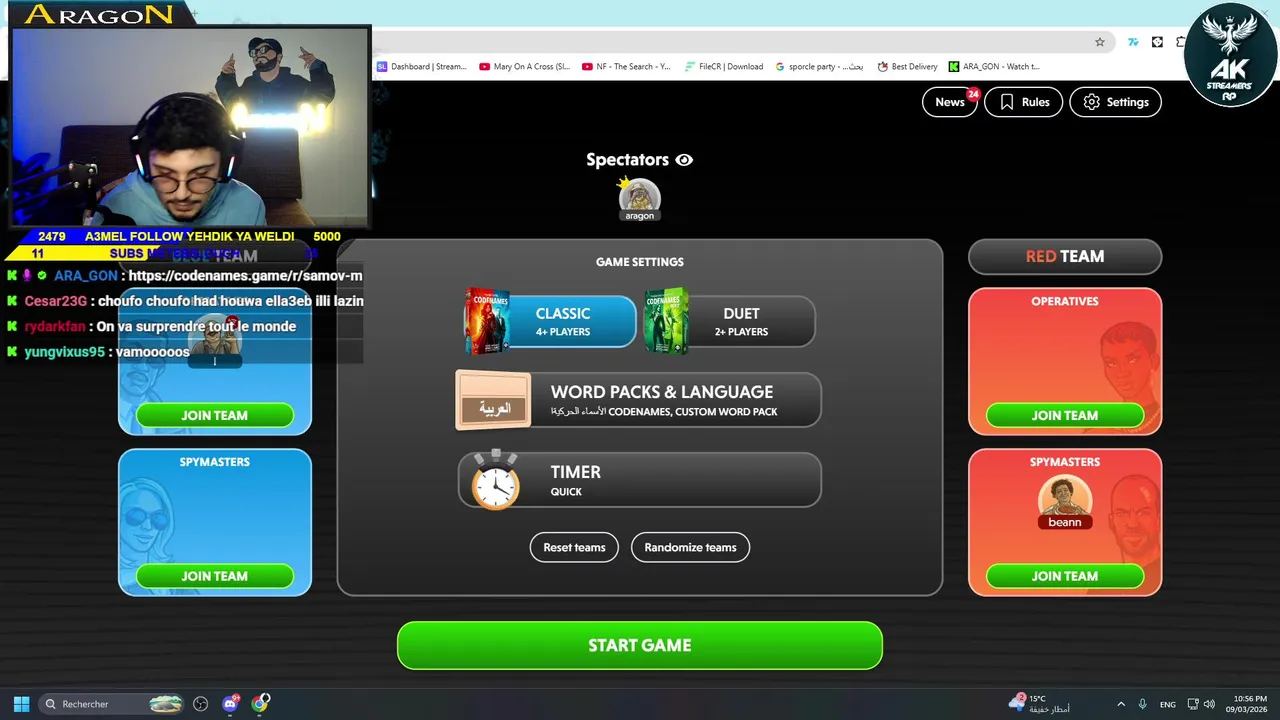
Task: Open Discord from the taskbar
Action: (x=230, y=704)
